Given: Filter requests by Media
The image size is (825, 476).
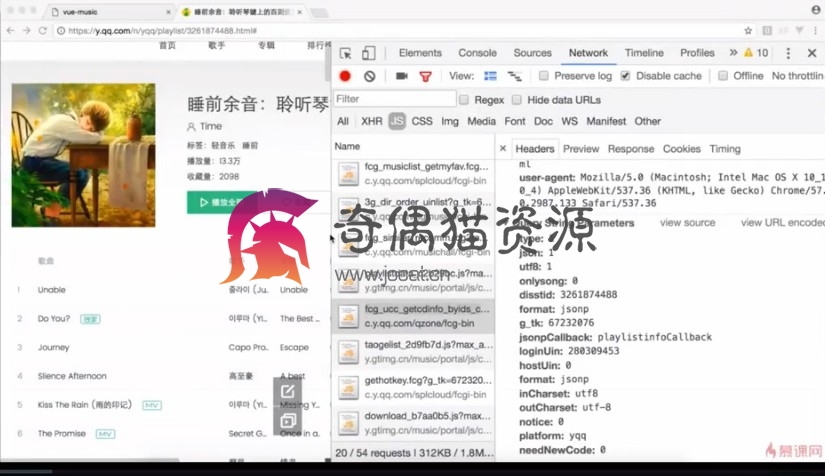Looking at the screenshot, I should pyautogui.click(x=481, y=121).
